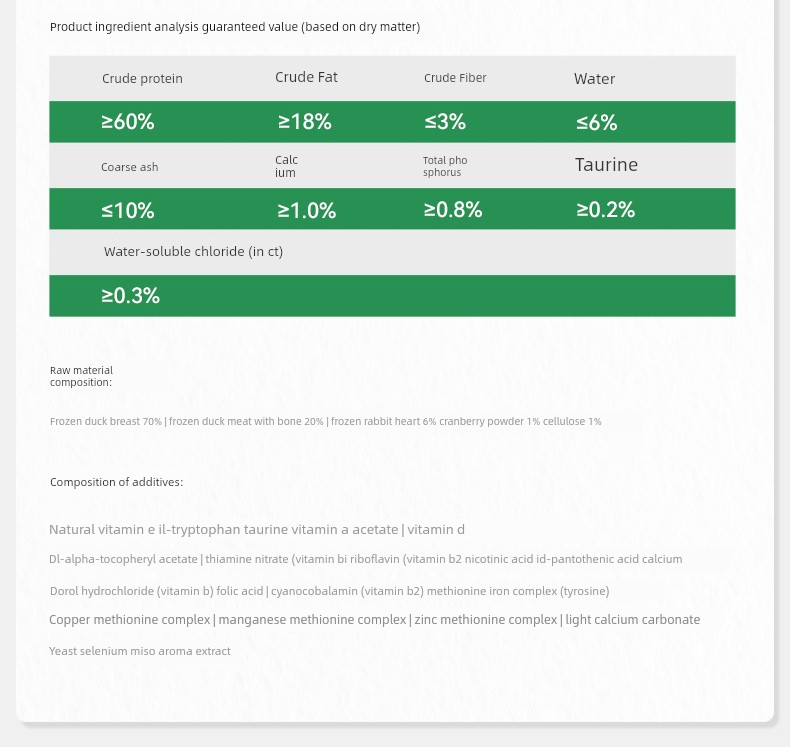Viewport: 790px width, 747px height.
Task: Select the ≥18% crude fat value
Action: (x=304, y=122)
